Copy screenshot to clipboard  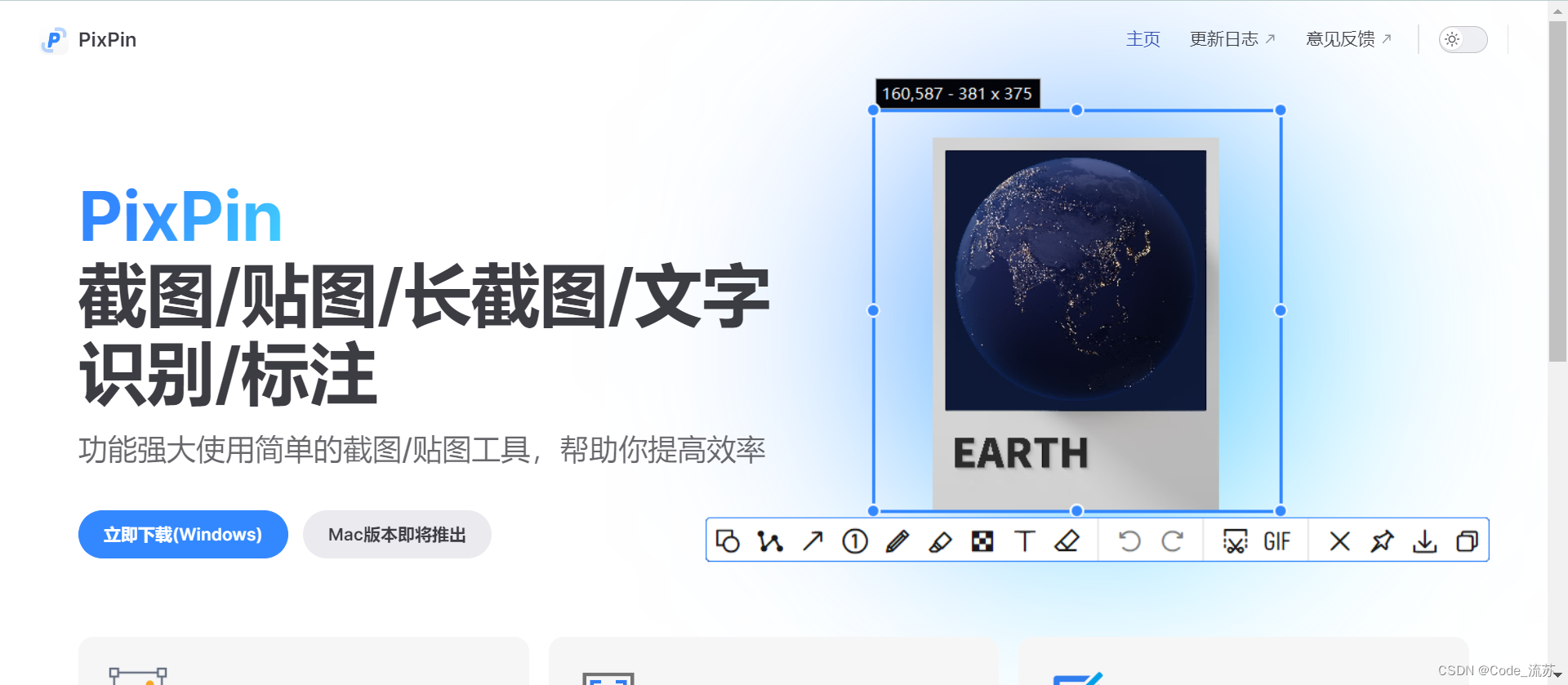pyautogui.click(x=1468, y=540)
